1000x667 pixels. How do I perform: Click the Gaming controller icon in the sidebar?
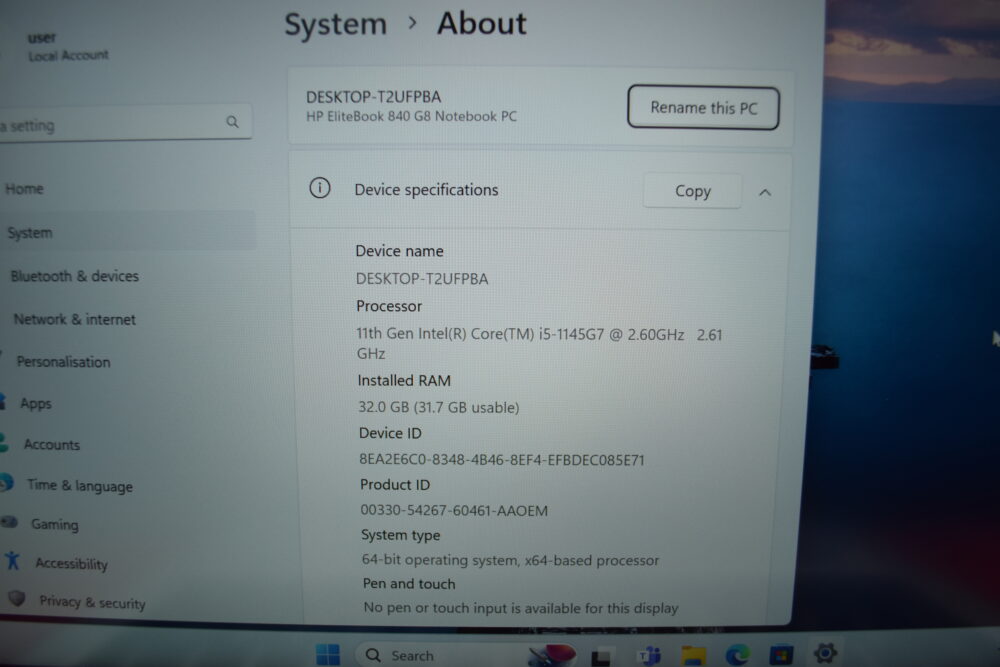tap(10, 522)
